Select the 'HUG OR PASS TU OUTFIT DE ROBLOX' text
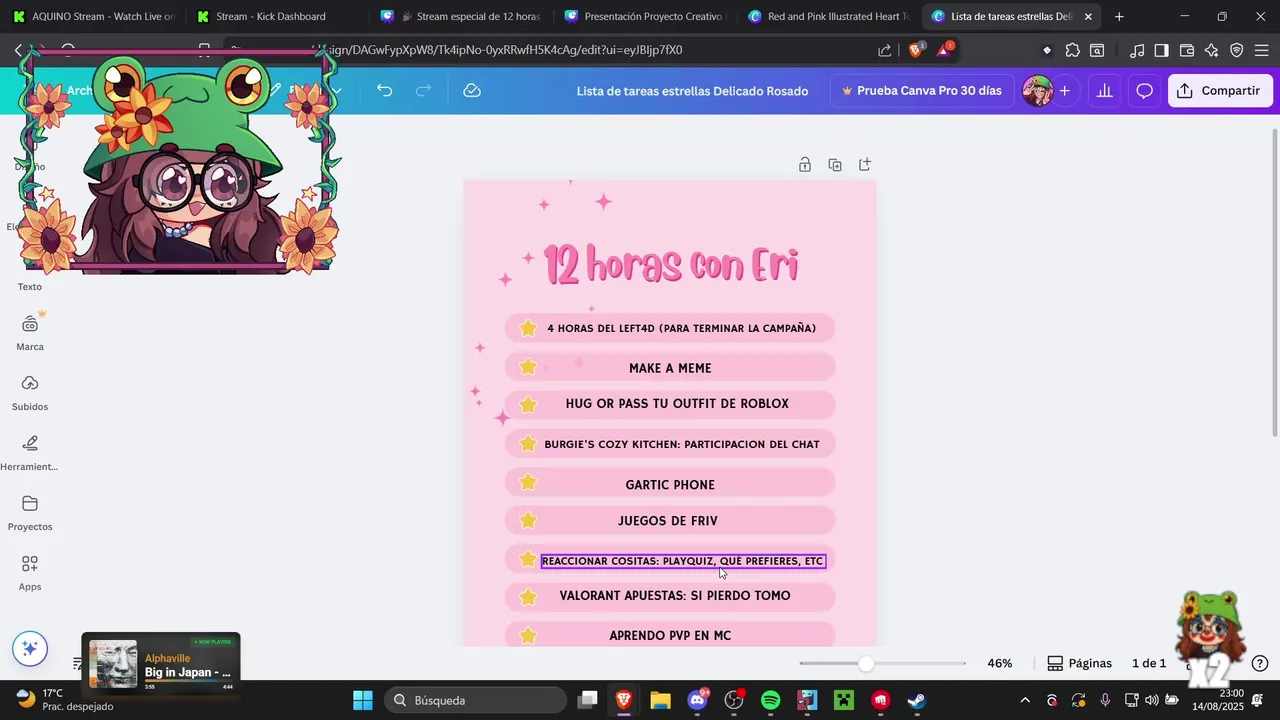Screen dimensions: 1280x720 [677, 404]
